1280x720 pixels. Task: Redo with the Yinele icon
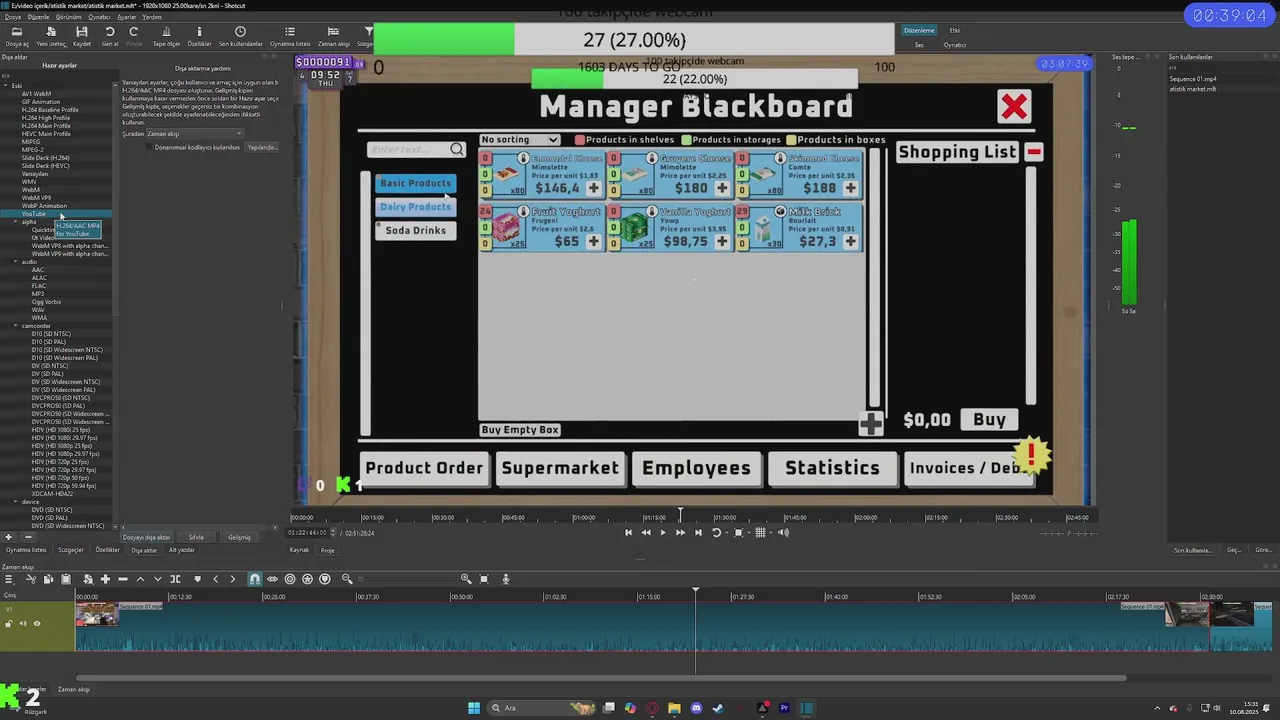pyautogui.click(x=133, y=36)
